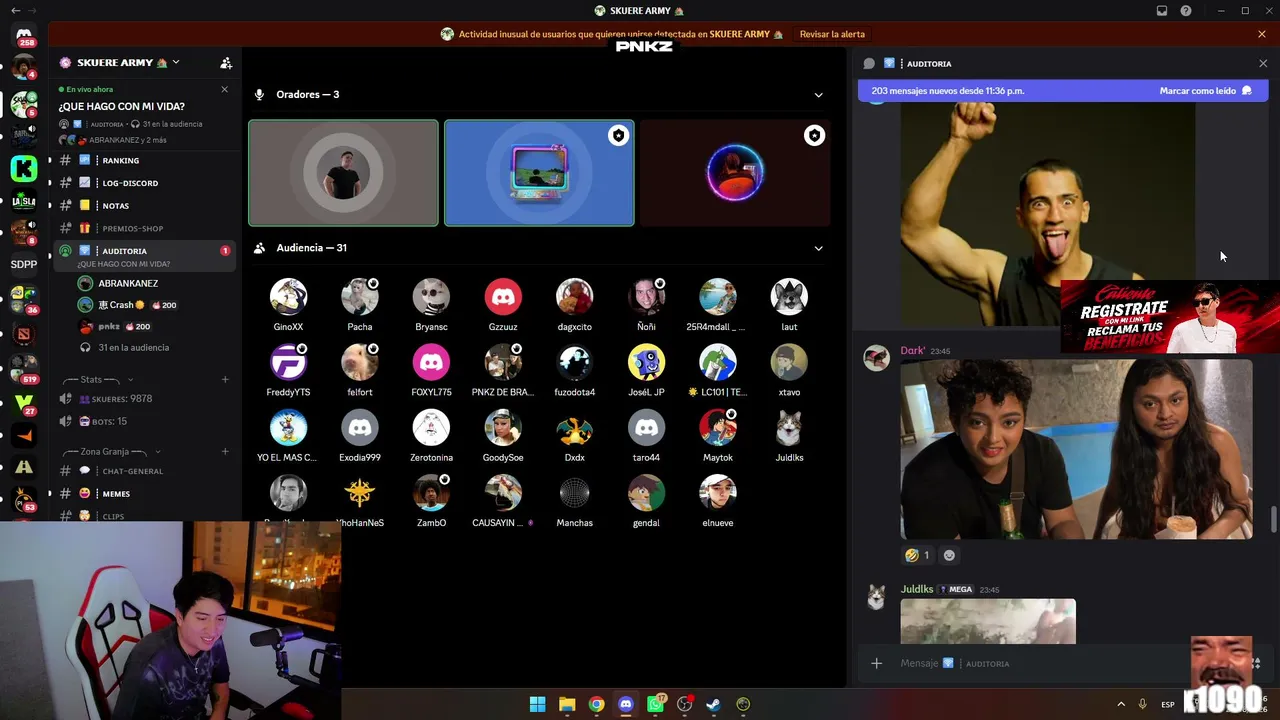Open the CHAT-GENERAL channel
1280x720 pixels.
(x=144, y=471)
